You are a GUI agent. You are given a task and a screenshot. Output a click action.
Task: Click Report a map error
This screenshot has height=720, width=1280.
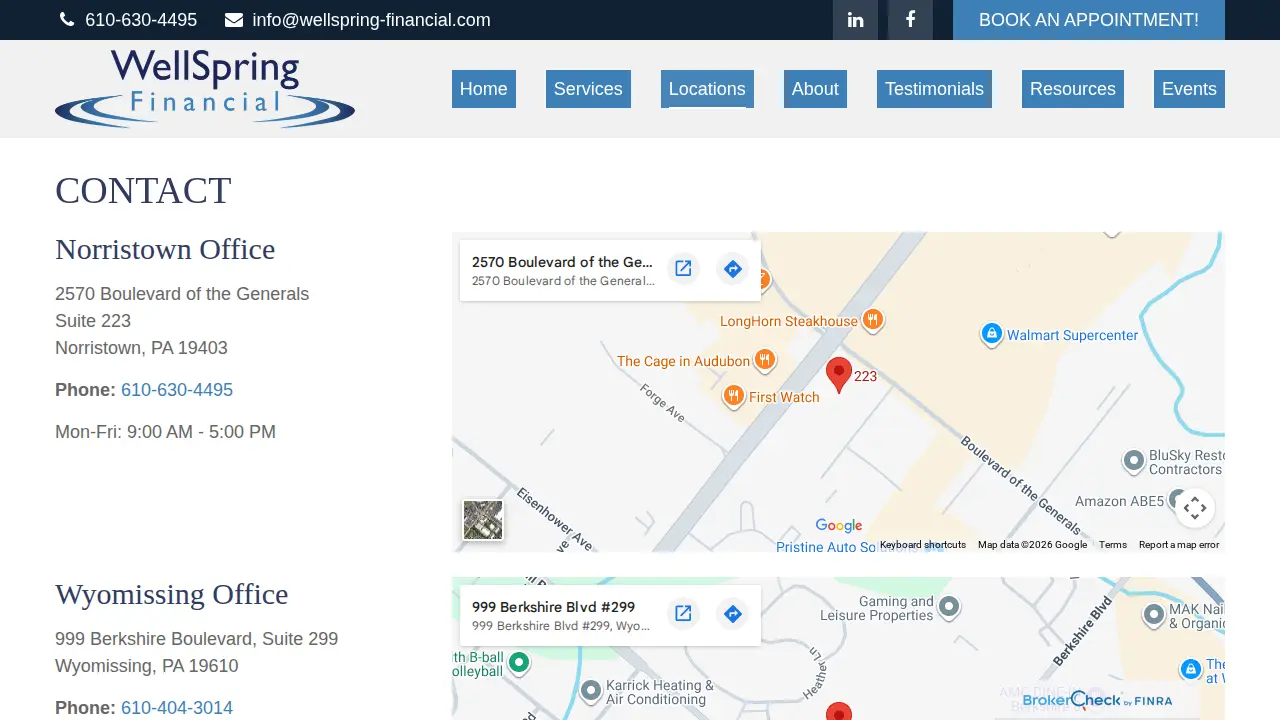click(1179, 545)
